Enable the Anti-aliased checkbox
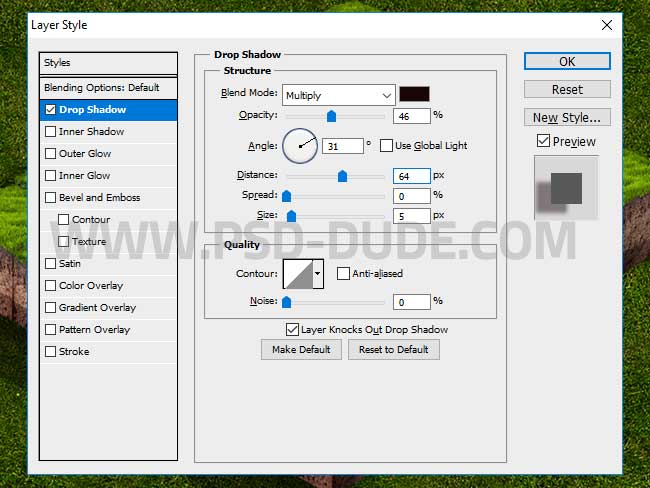This screenshot has height=488, width=650. pos(344,273)
